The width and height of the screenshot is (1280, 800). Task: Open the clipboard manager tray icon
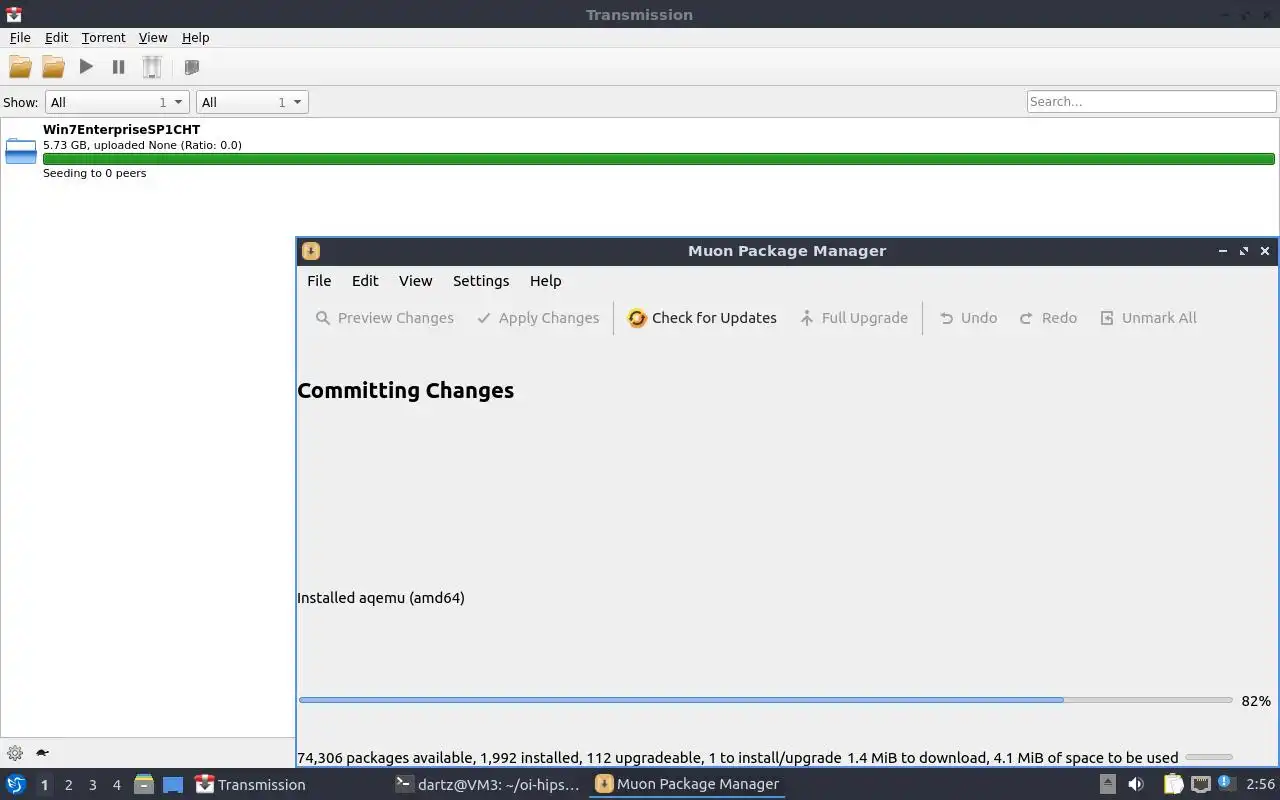(1173, 785)
